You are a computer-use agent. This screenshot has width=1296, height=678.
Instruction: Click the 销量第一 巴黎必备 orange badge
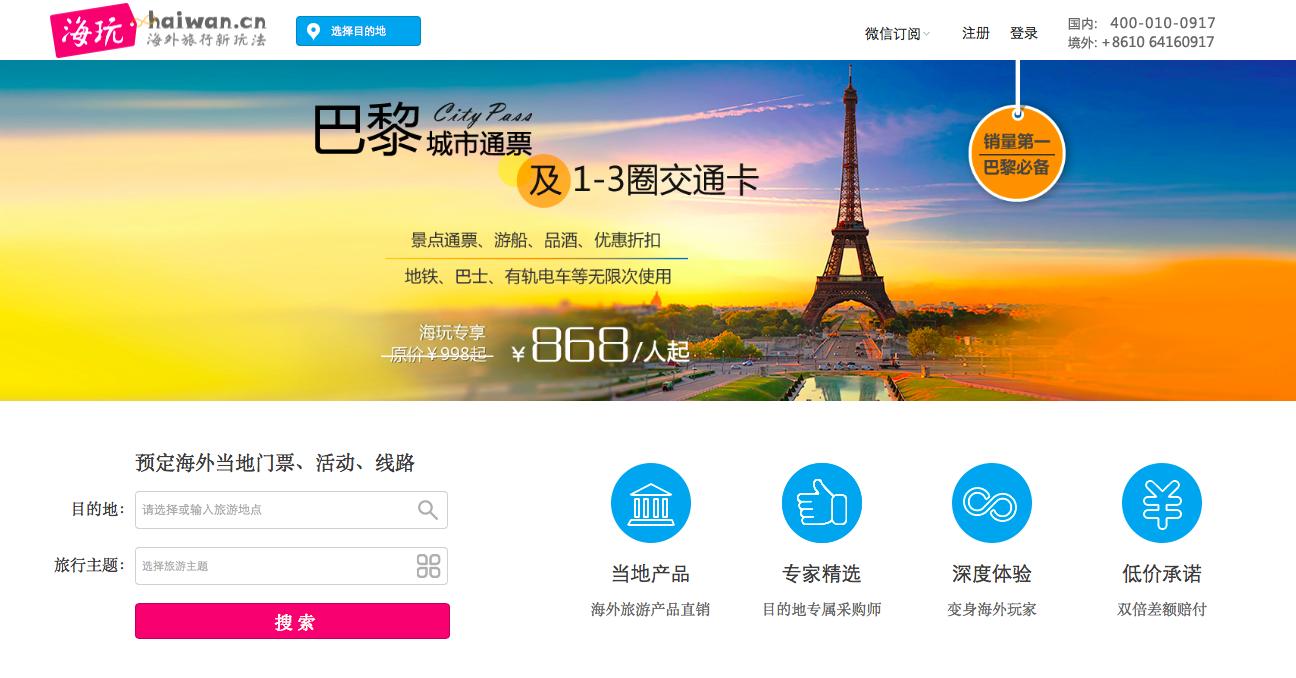1017,154
